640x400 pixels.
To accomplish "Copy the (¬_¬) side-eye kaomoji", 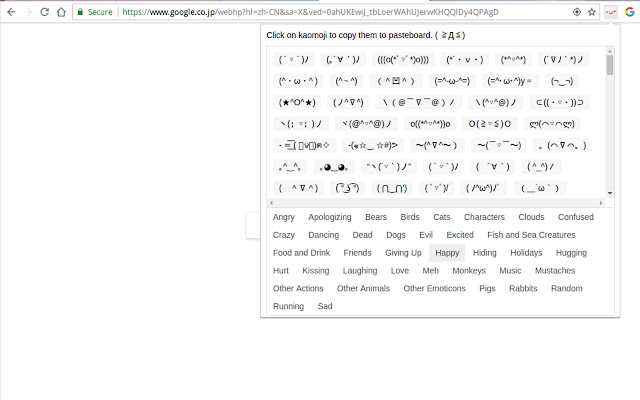I will pos(561,81).
